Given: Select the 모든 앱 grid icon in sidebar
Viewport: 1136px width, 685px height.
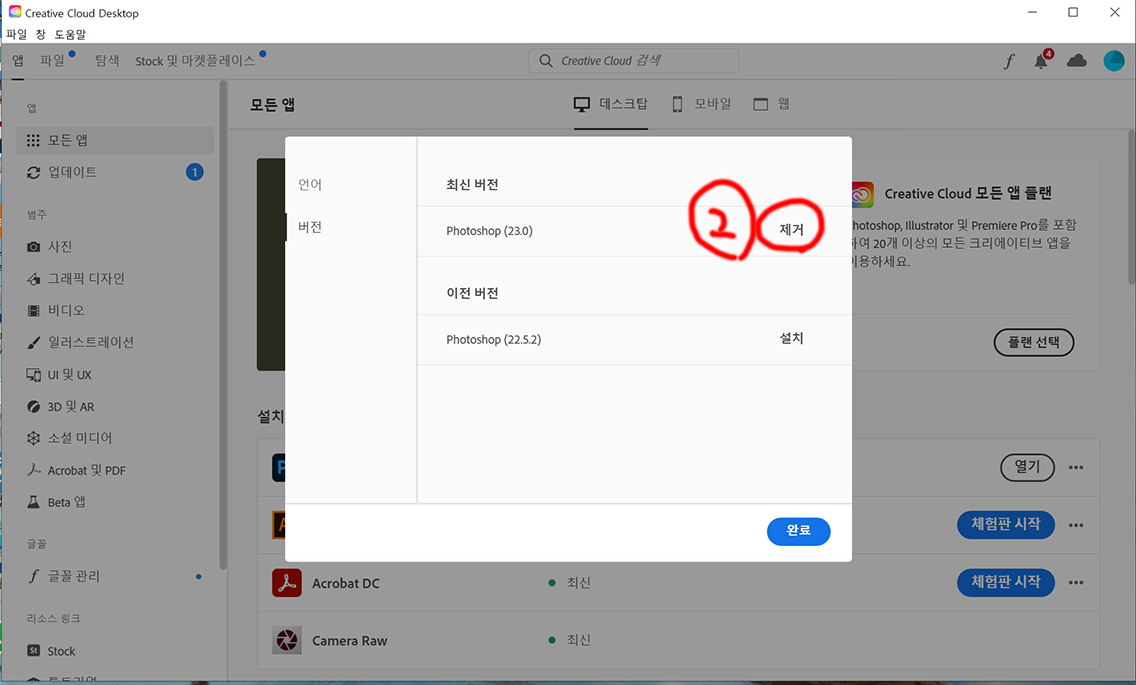Looking at the screenshot, I should coord(33,140).
